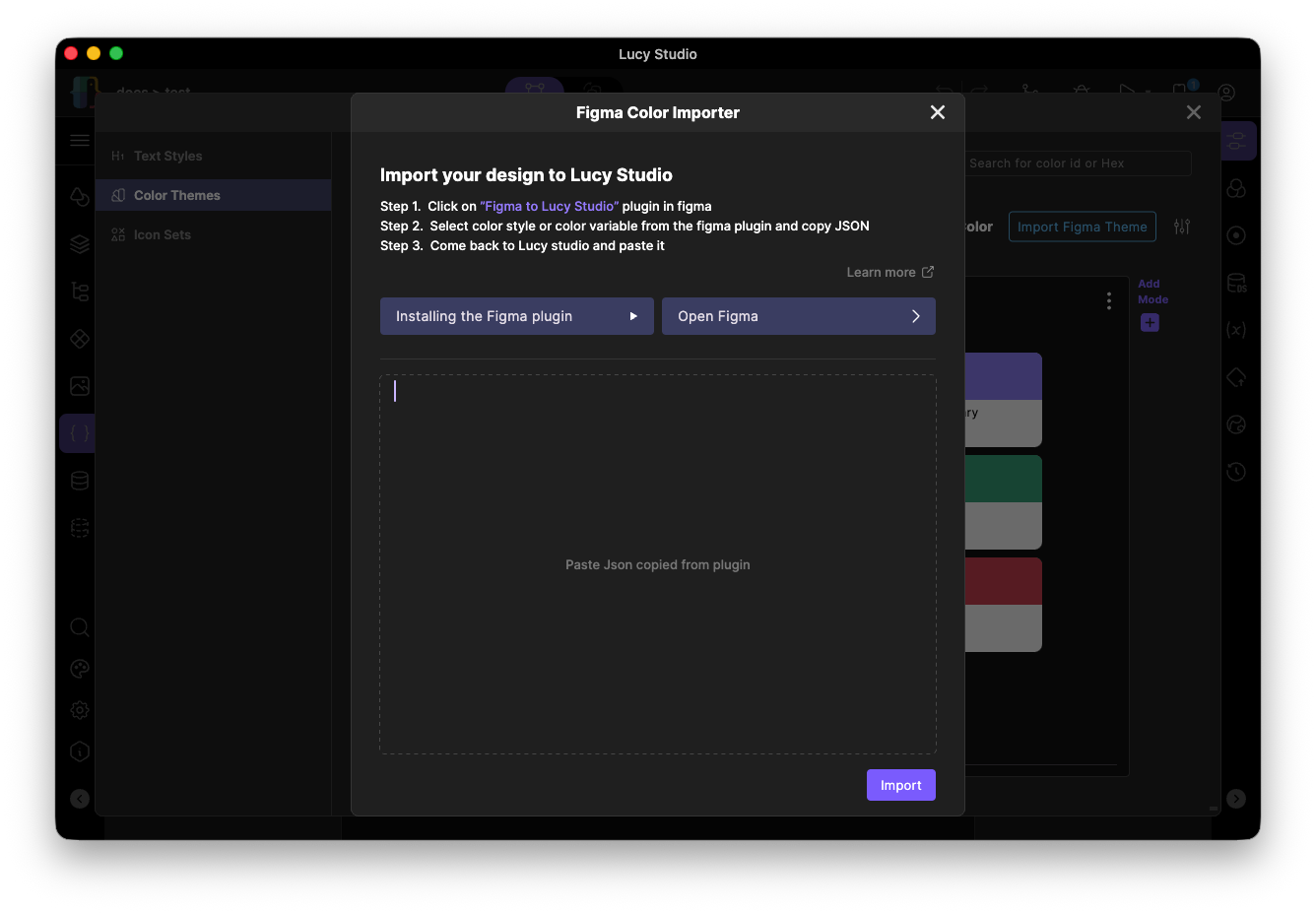Select the curly braces icon in left sidebar
1316x913 pixels.
(80, 433)
